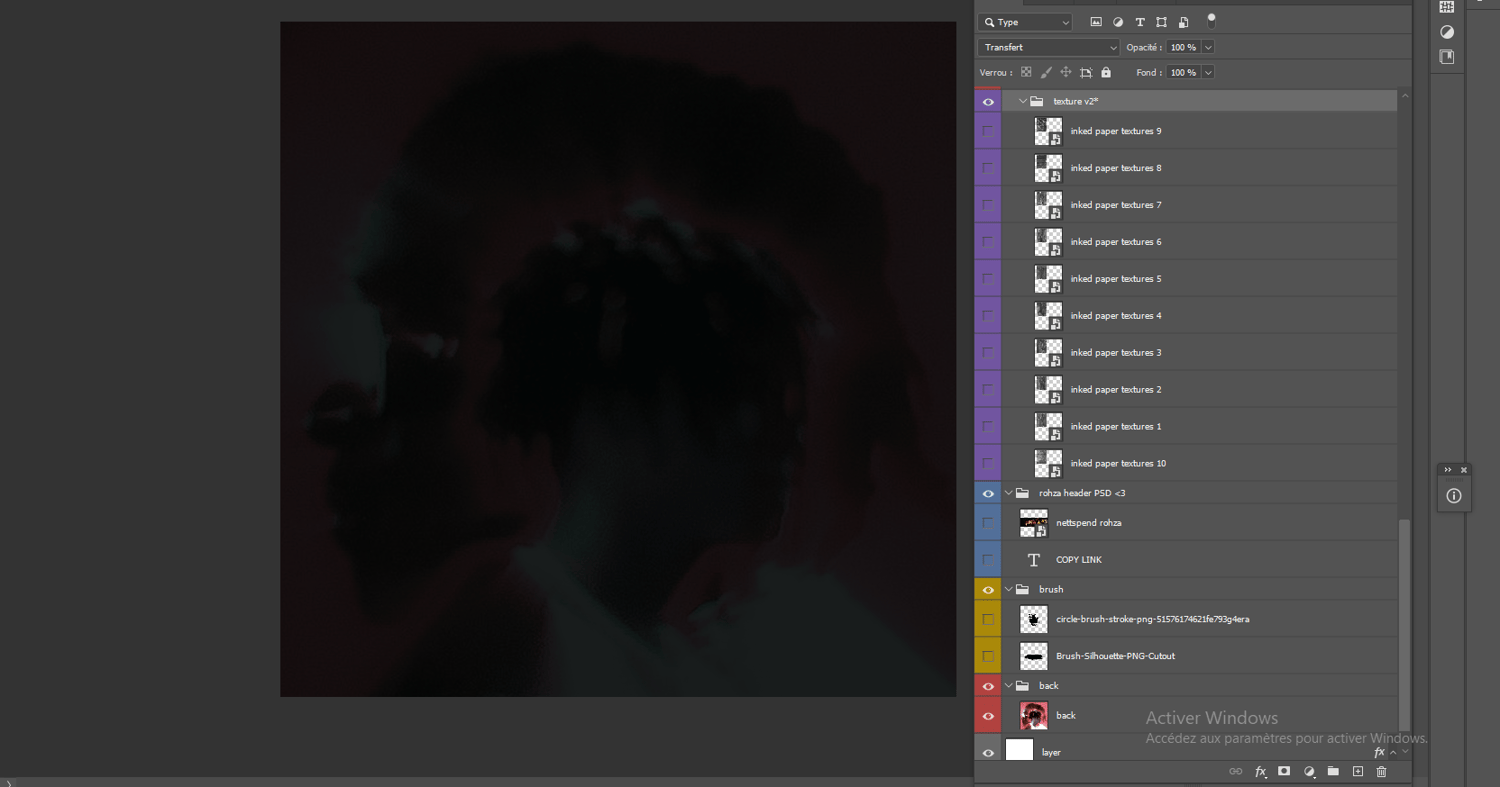Click the T icon of COPY LINK layer
This screenshot has height=787, width=1500.
pos(1034,560)
